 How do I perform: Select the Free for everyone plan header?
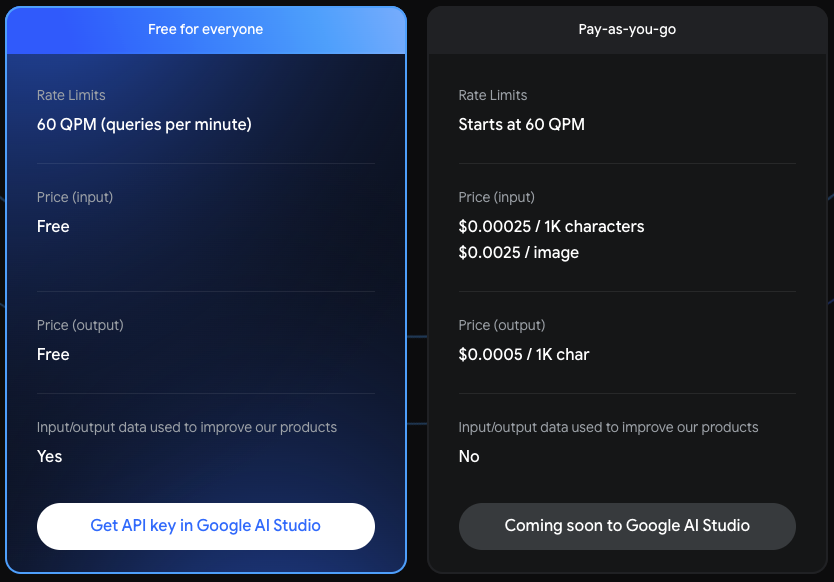[205, 29]
